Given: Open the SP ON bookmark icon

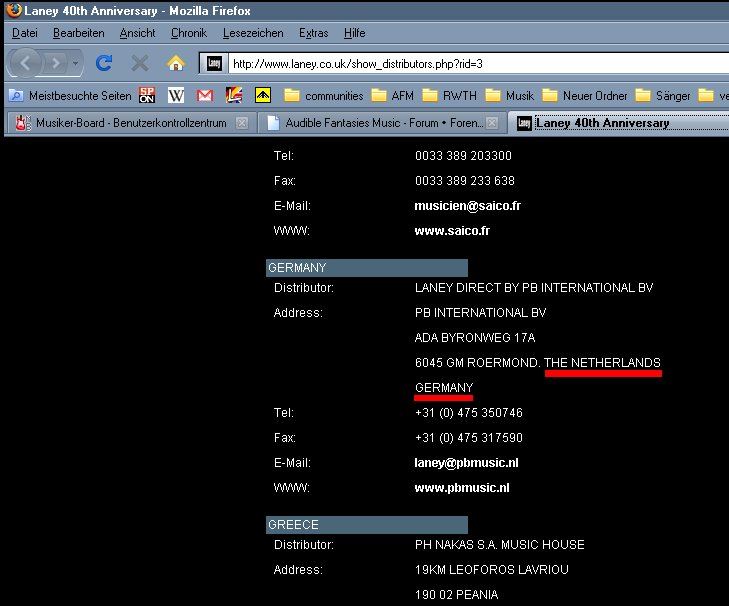Looking at the screenshot, I should pos(147,95).
